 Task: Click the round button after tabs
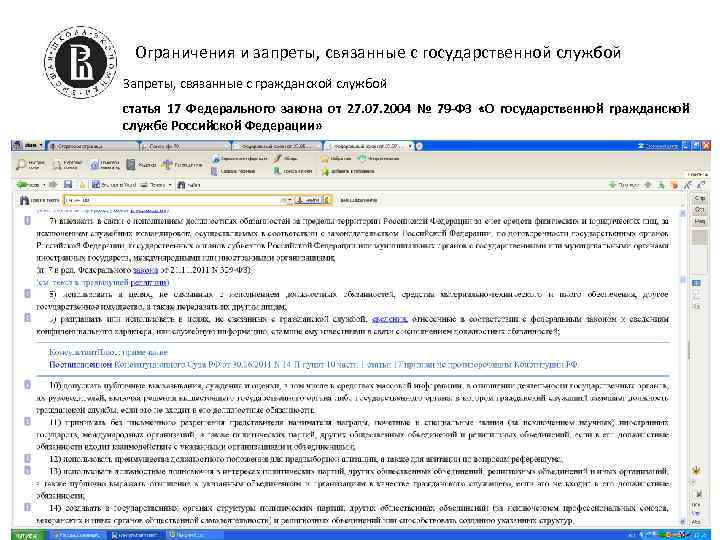click(x=419, y=146)
